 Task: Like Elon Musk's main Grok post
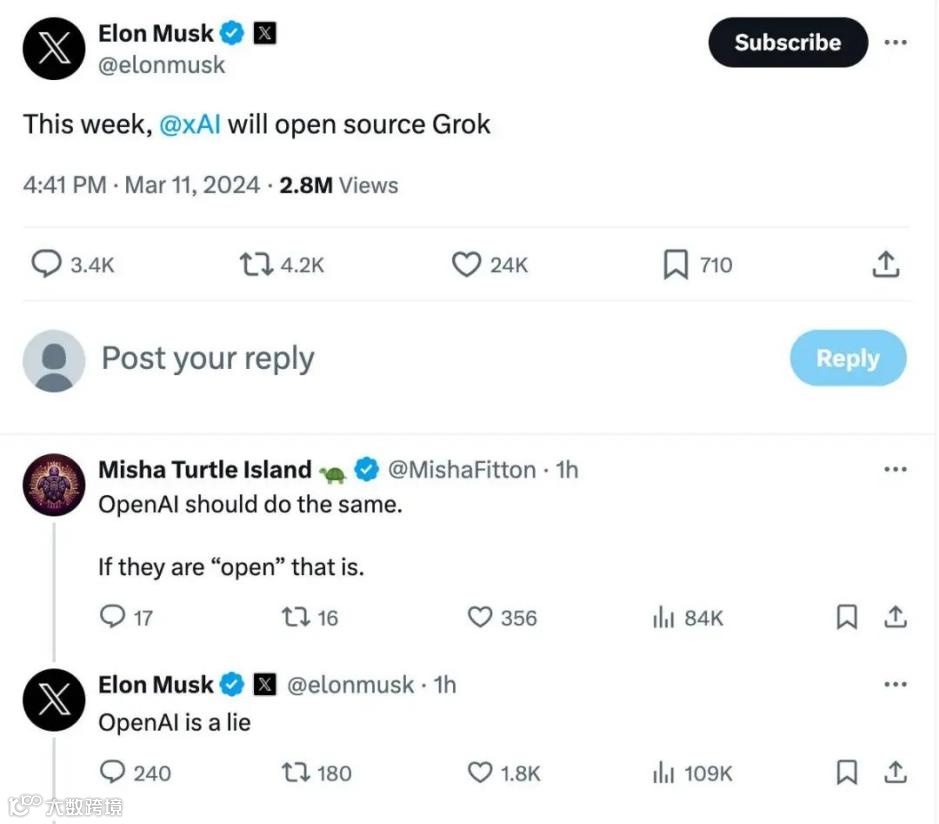467,265
